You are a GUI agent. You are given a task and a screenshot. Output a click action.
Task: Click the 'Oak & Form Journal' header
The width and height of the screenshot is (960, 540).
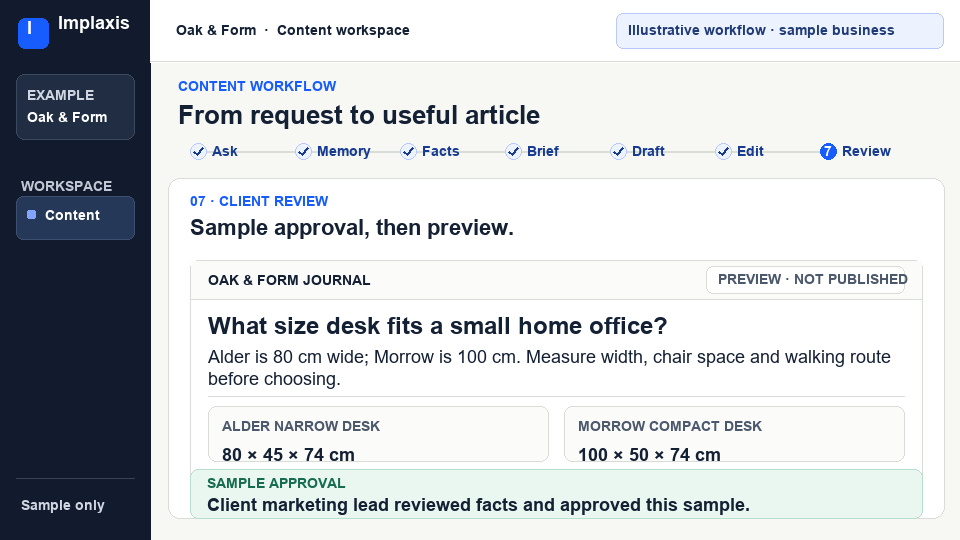point(289,280)
